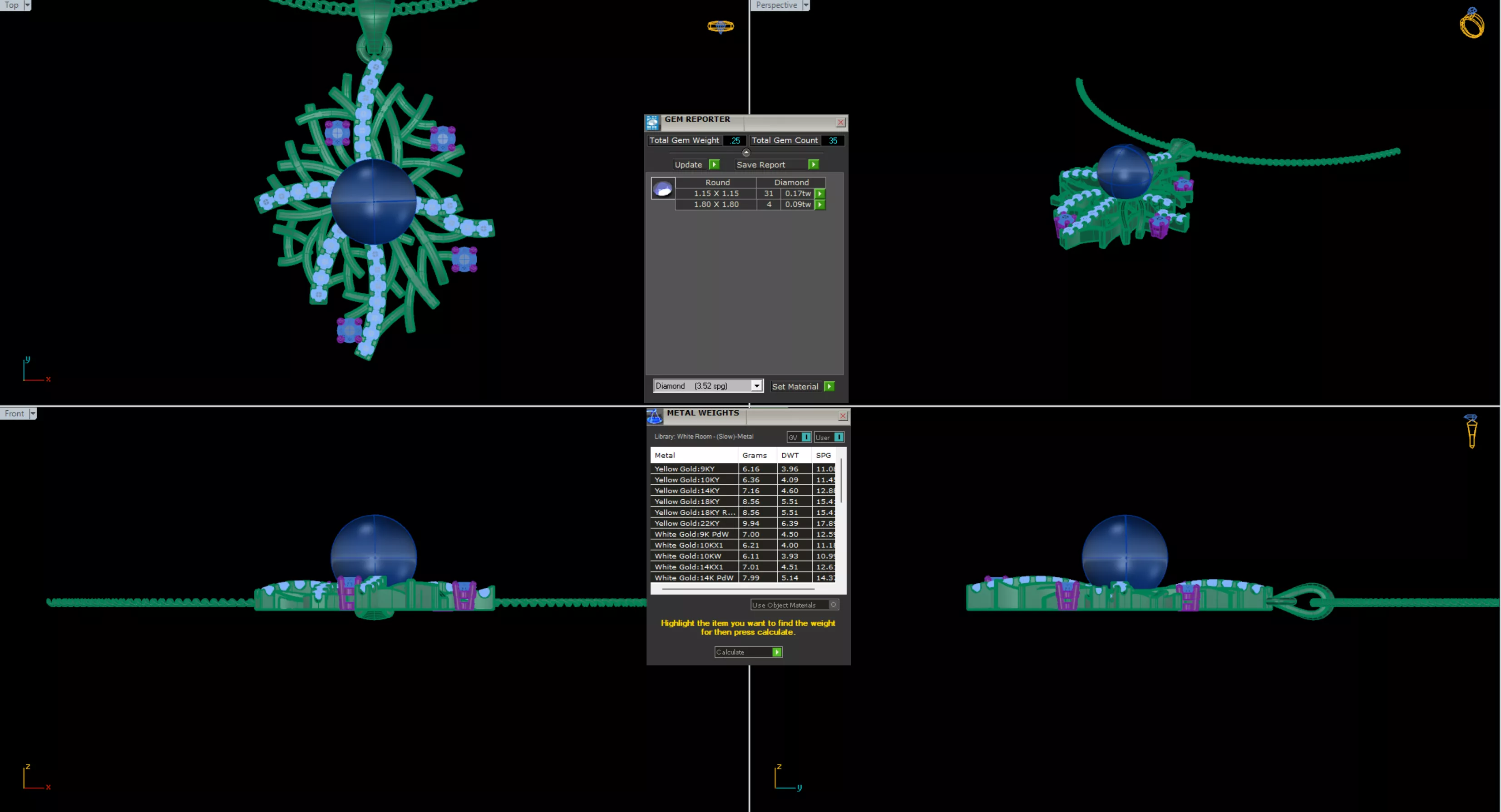Collapse the Gem Reporter header with the up arrow
The height and width of the screenshot is (812, 1501).
pyautogui.click(x=746, y=153)
